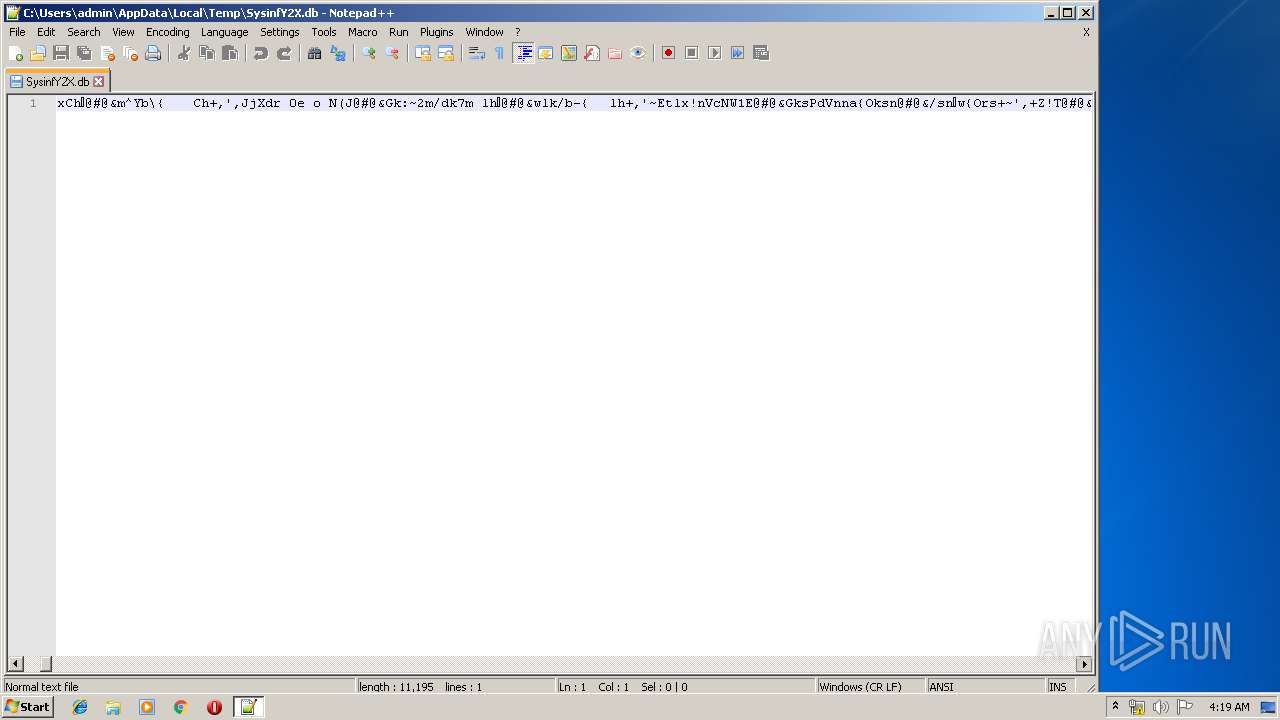1280x720 pixels.
Task: Open Folder as Workspace icon
Action: click(x=615, y=53)
